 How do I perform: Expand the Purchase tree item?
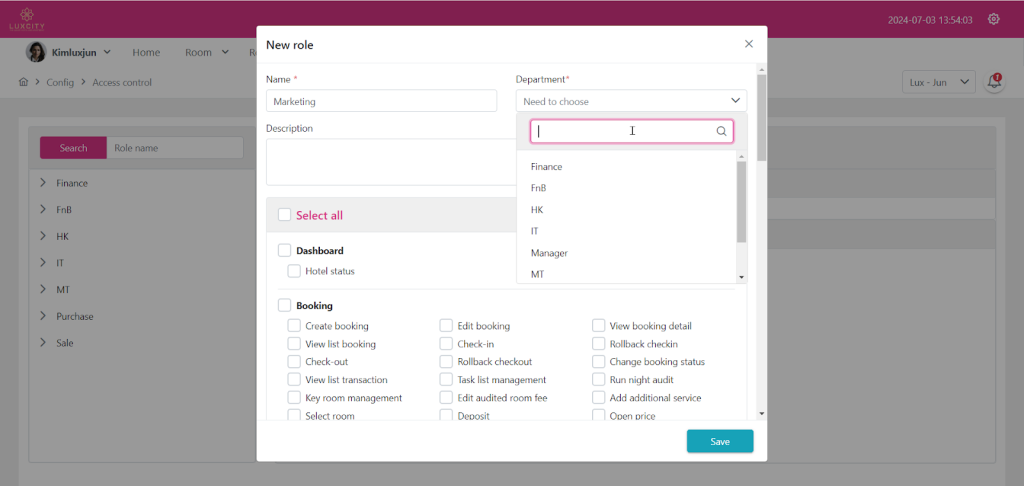pyautogui.click(x=44, y=316)
